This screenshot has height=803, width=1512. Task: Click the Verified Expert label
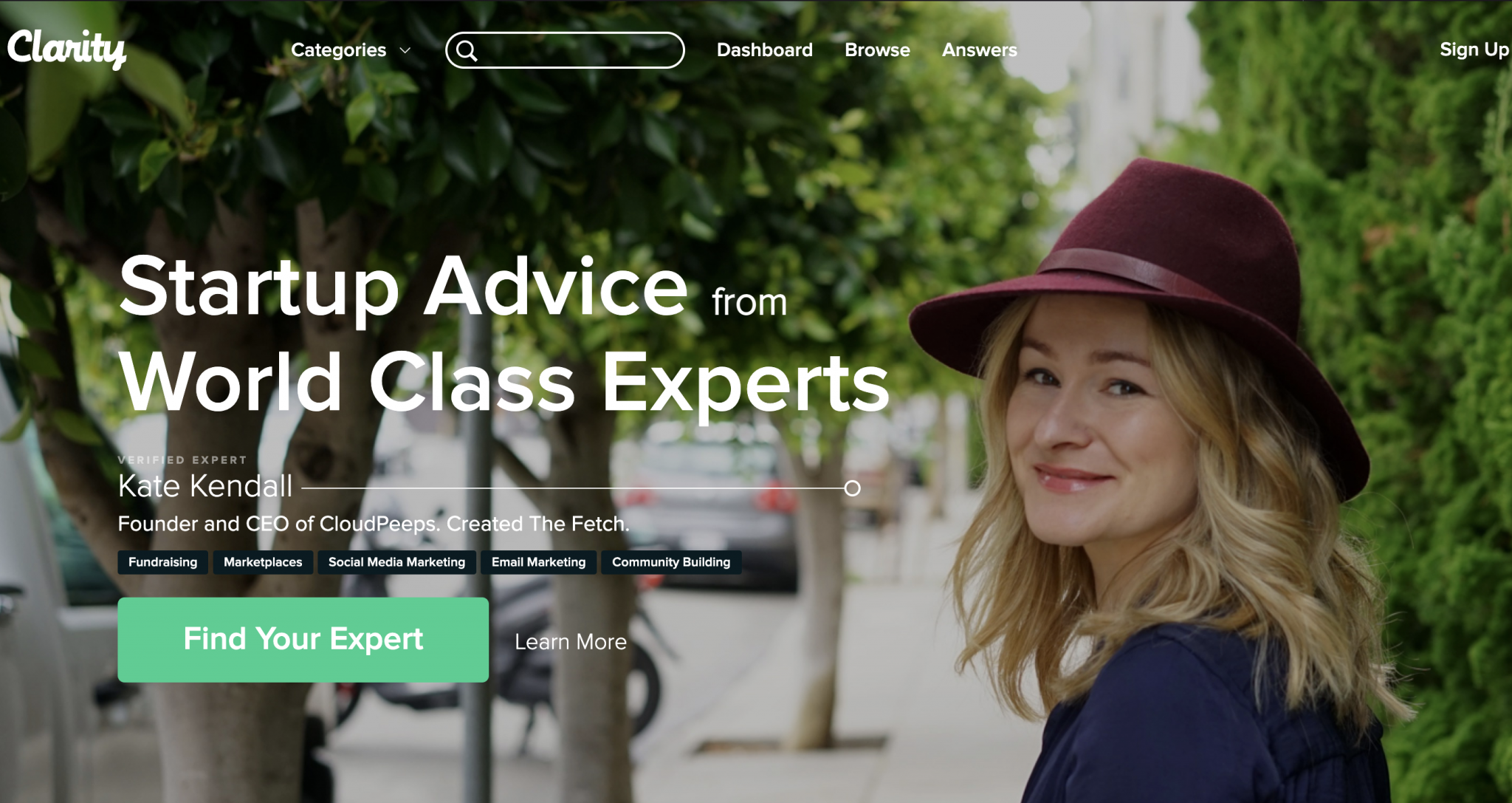pos(182,459)
